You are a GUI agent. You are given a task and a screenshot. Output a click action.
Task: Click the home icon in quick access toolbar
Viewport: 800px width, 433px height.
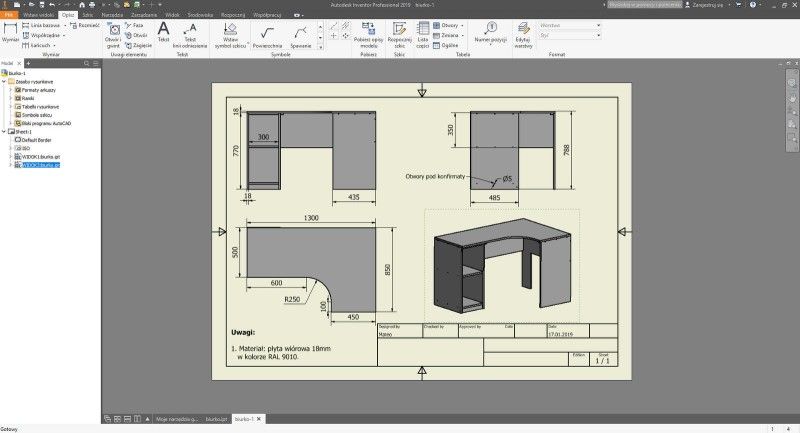pyautogui.click(x=82, y=5)
